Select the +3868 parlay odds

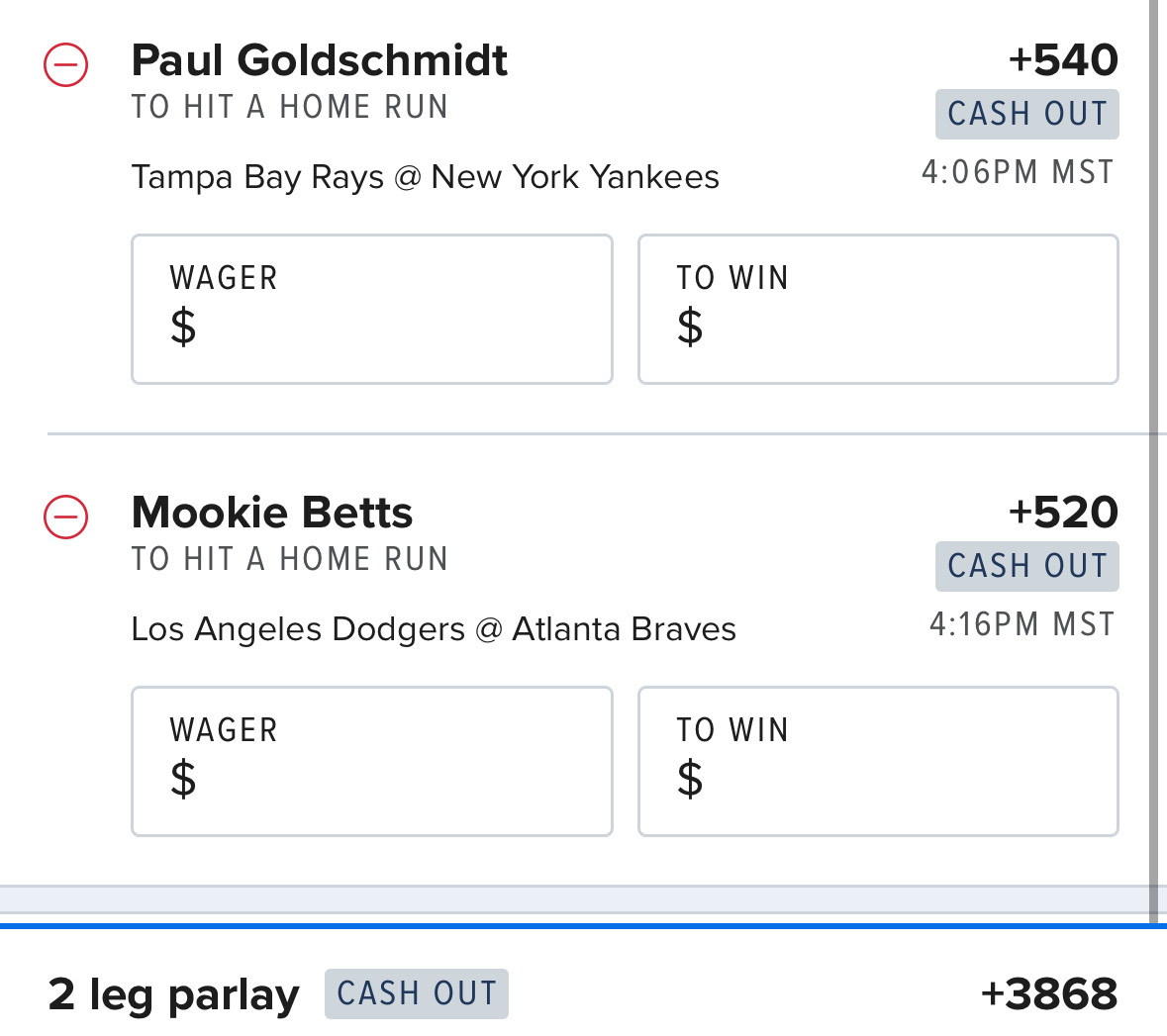(x=1048, y=994)
